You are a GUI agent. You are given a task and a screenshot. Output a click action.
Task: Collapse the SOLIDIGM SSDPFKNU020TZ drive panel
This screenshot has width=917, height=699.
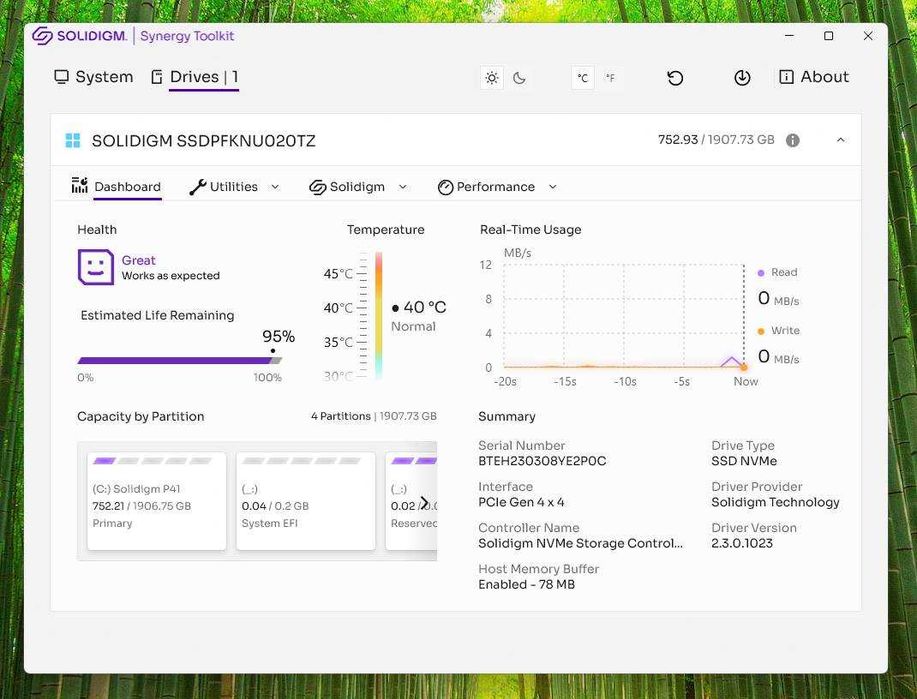(x=840, y=140)
